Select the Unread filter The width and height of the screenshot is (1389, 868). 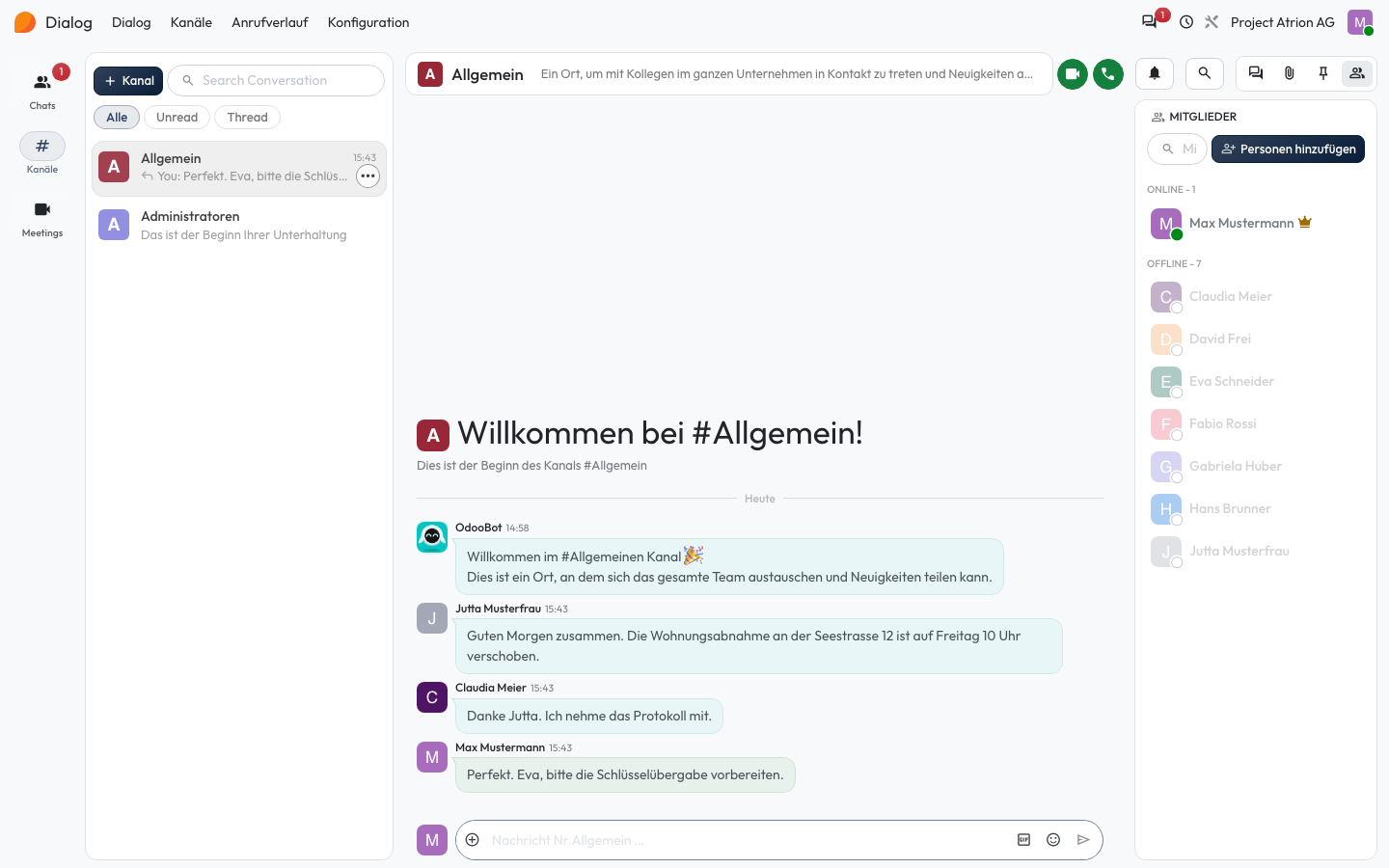pos(177,118)
